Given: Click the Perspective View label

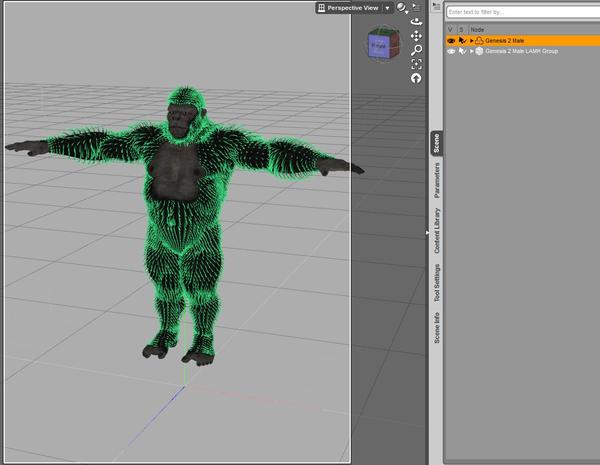Looking at the screenshot, I should click(x=352, y=8).
